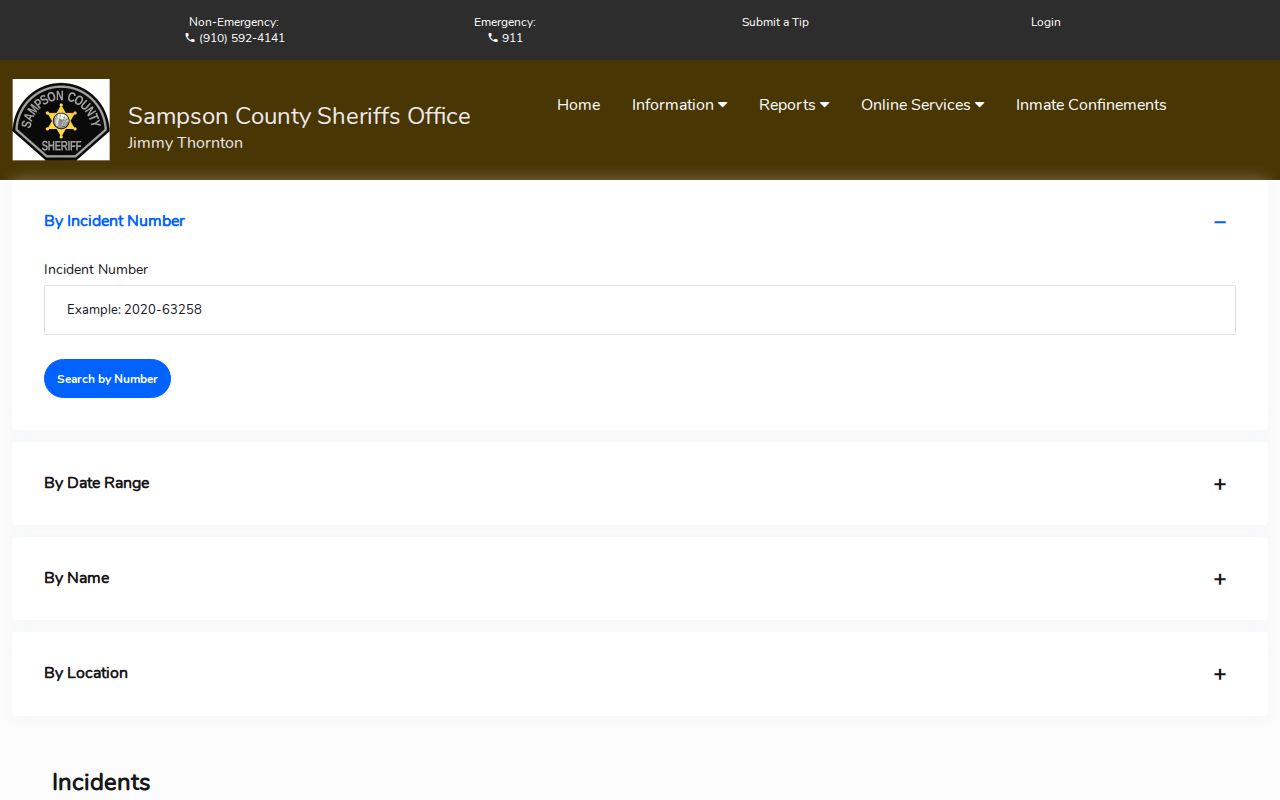Expand By Date Range with plus icon
The width and height of the screenshot is (1280, 800).
pyautogui.click(x=1220, y=484)
